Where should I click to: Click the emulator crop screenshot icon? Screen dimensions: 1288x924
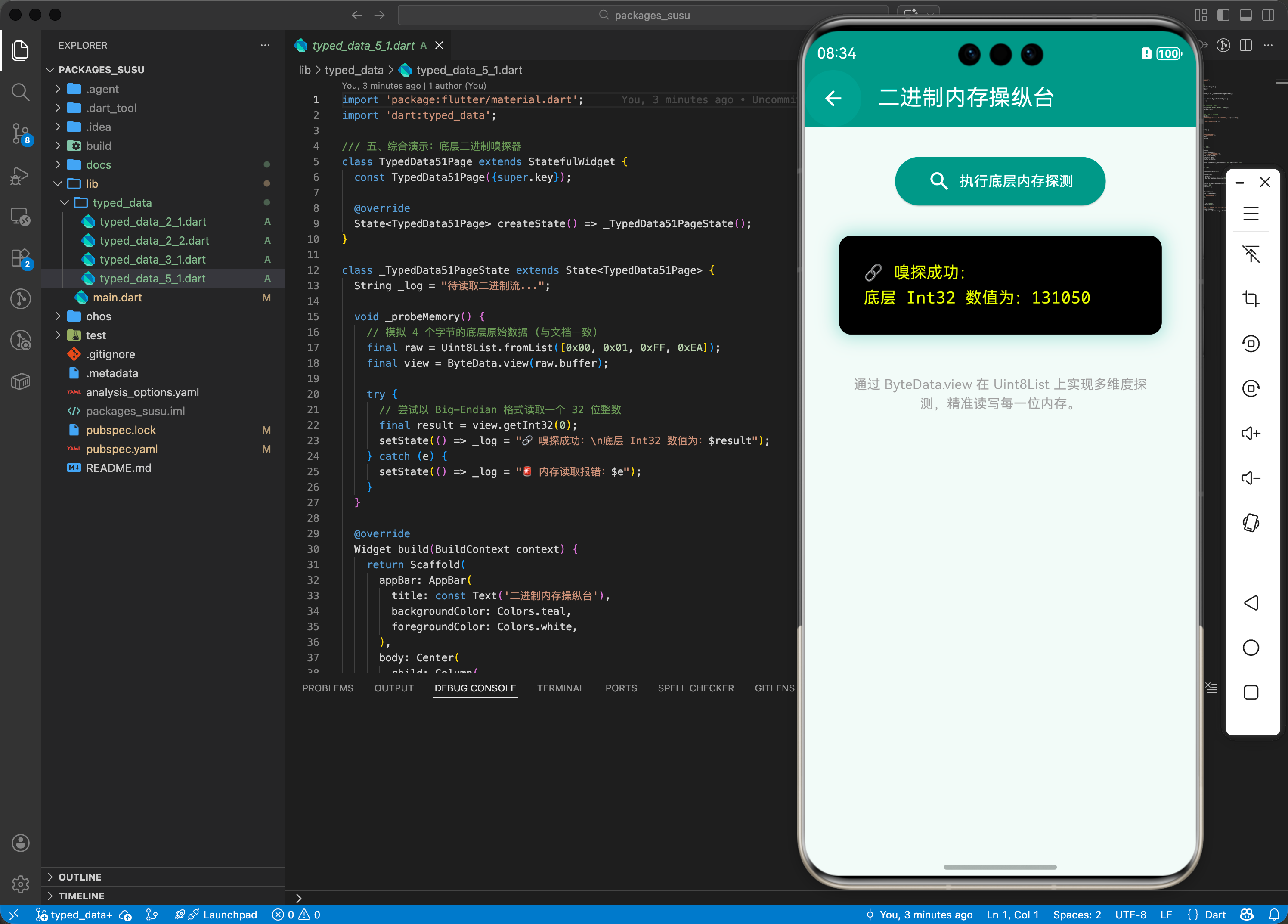point(1251,299)
